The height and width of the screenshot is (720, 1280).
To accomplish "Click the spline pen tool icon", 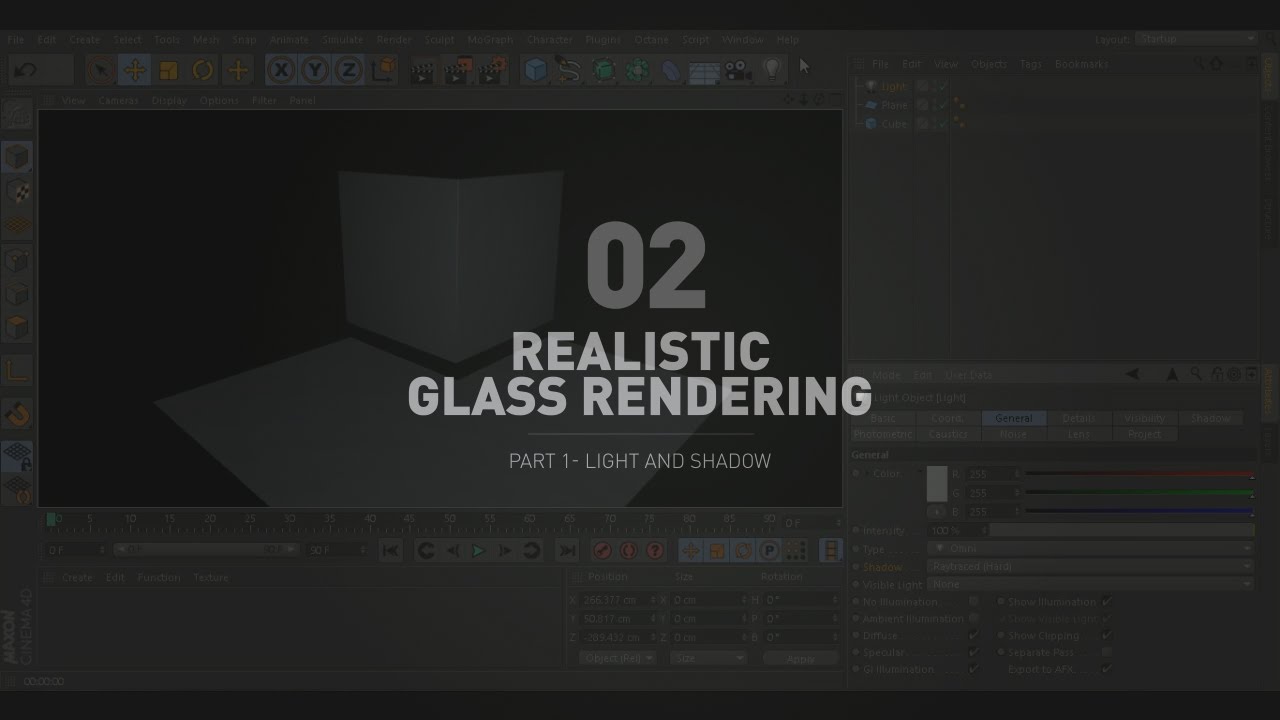I will pyautogui.click(x=570, y=70).
